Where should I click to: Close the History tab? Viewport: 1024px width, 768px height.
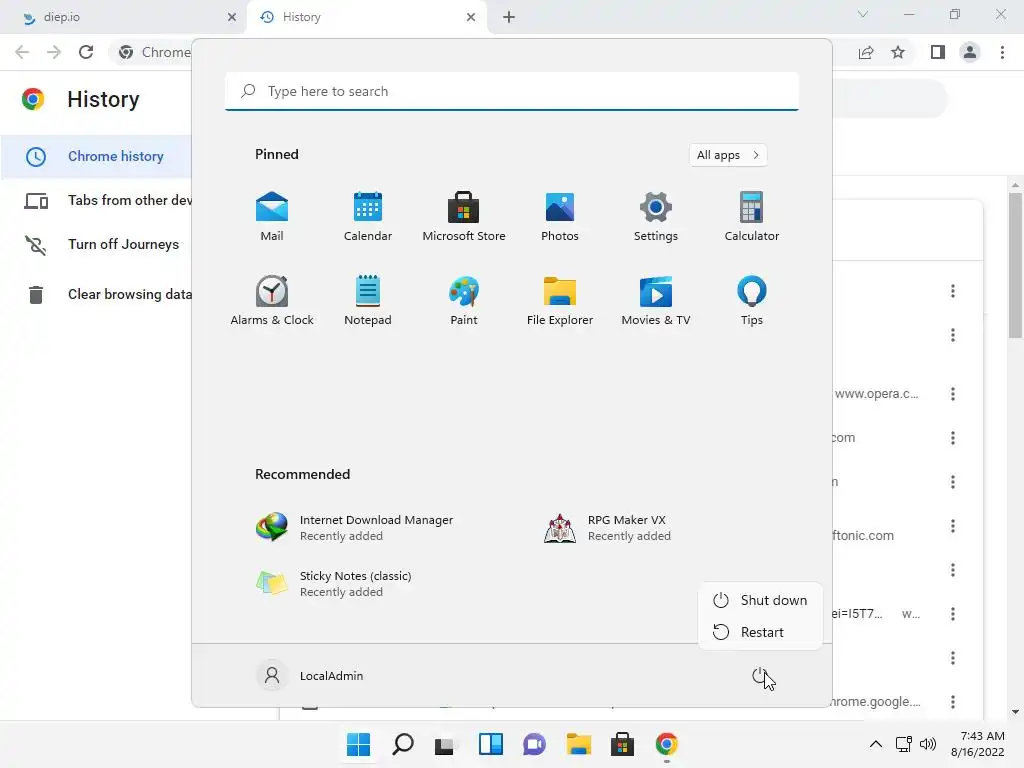[x=471, y=17]
